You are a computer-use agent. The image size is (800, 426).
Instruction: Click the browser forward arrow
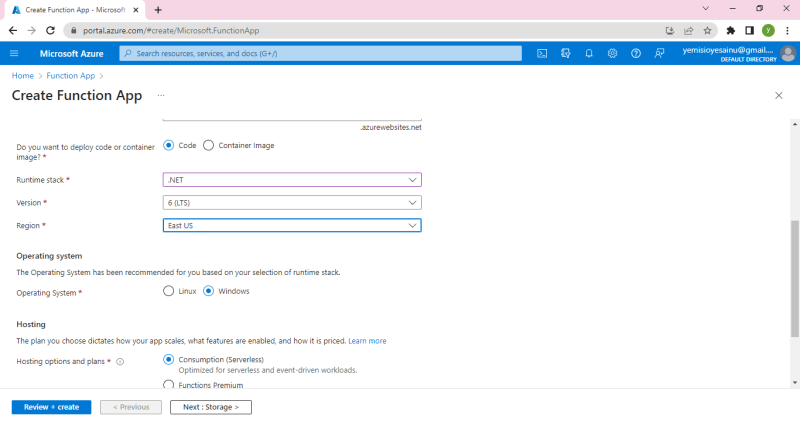point(32,31)
